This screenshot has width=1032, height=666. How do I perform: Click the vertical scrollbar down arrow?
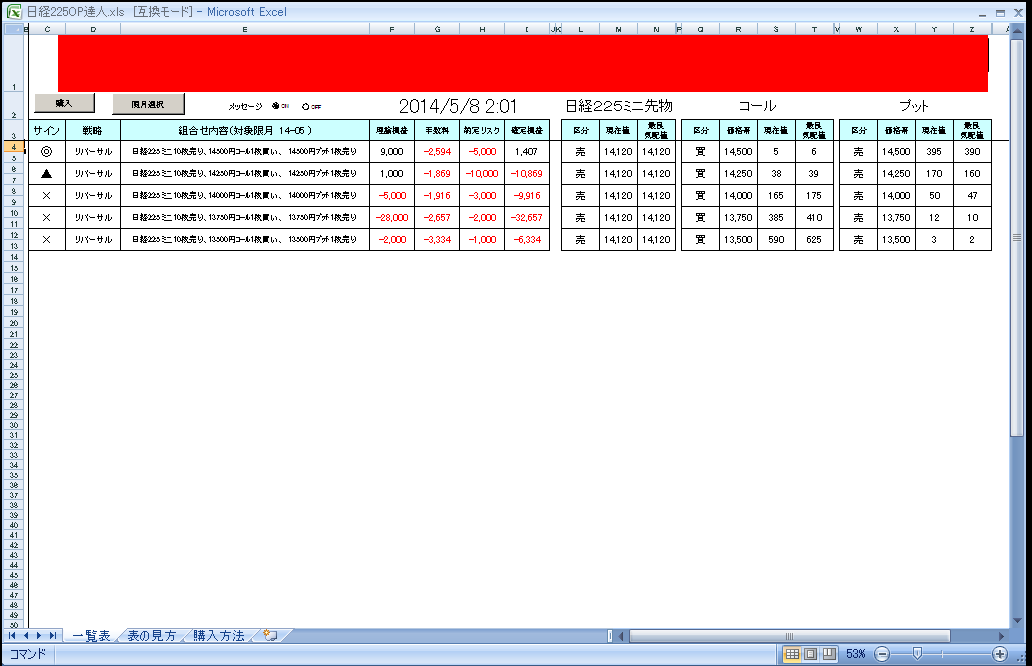(x=1017, y=621)
